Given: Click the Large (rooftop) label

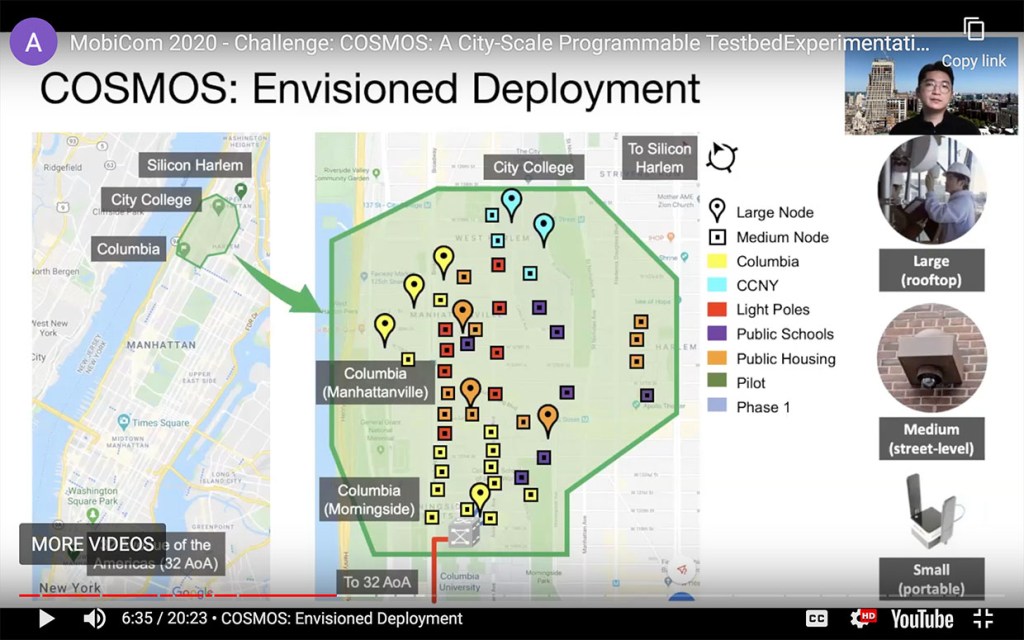Looking at the screenshot, I should coord(931,270).
